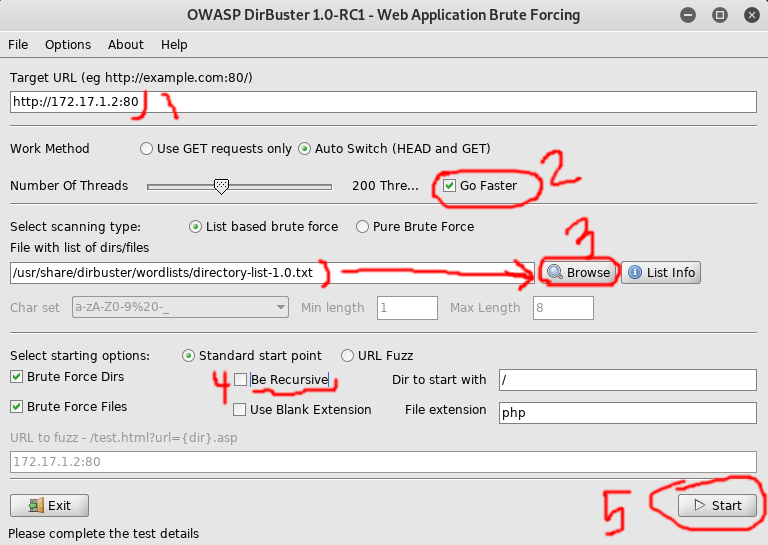Click the Max Length field
Image resolution: width=768 pixels, height=545 pixels.
point(563,308)
